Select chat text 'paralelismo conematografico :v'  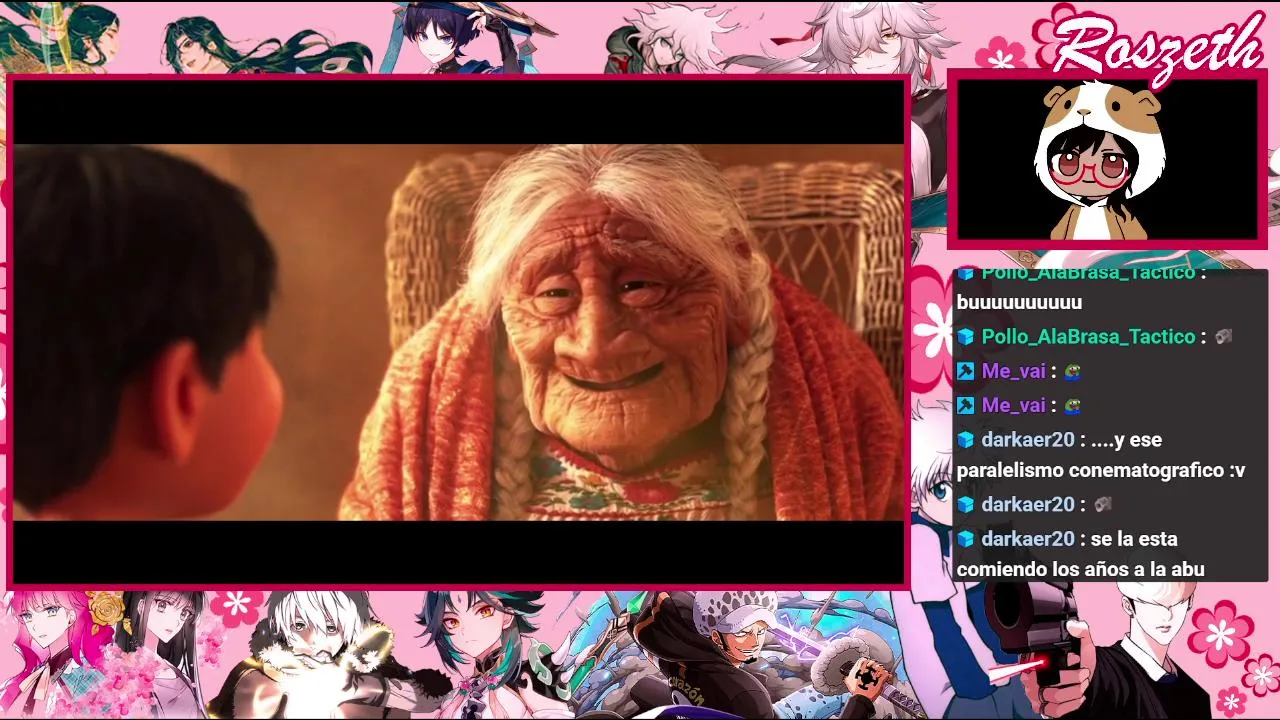pos(1101,470)
